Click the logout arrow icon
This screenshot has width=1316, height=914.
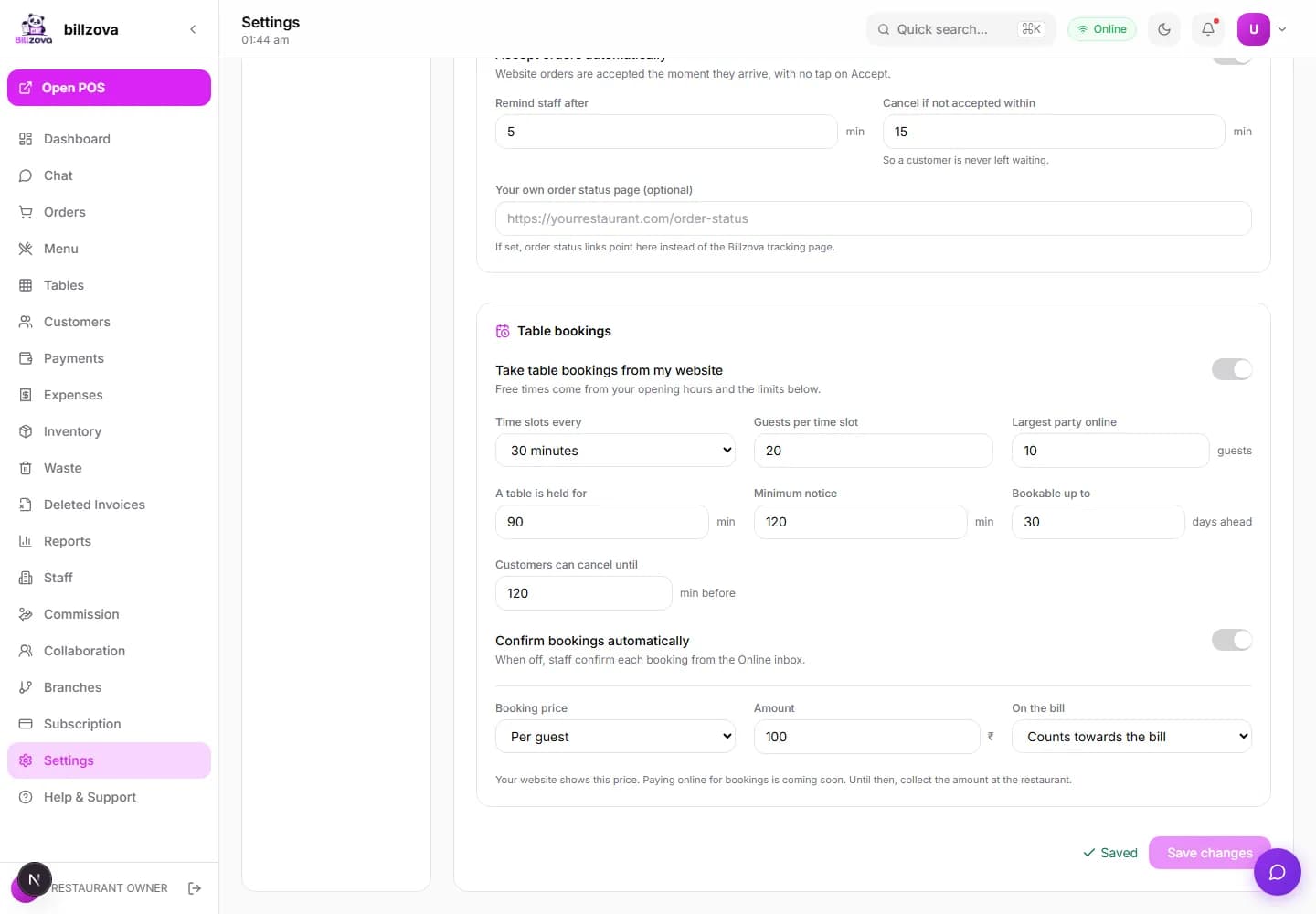(x=195, y=888)
